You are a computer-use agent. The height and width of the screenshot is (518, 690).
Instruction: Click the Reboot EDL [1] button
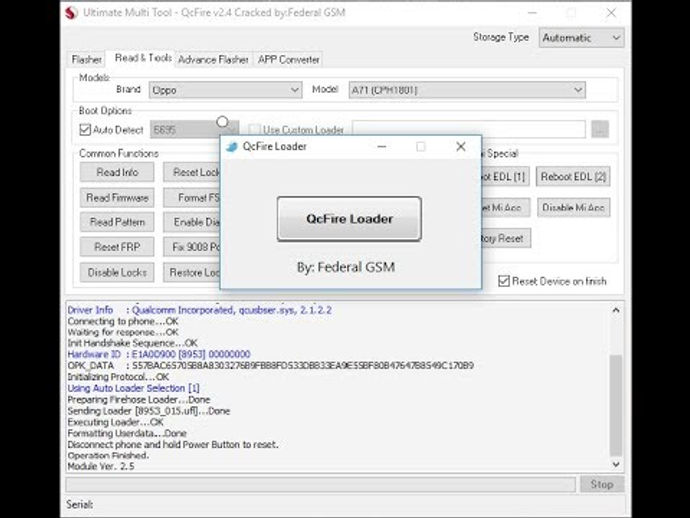point(505,176)
